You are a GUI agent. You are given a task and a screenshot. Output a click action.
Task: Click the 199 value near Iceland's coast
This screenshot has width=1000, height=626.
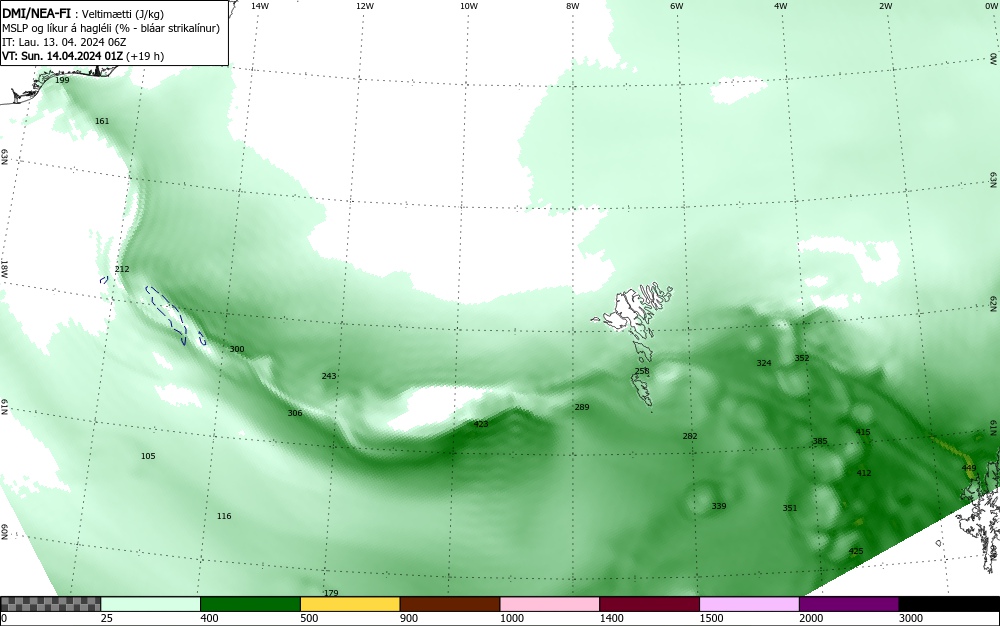tap(62, 80)
